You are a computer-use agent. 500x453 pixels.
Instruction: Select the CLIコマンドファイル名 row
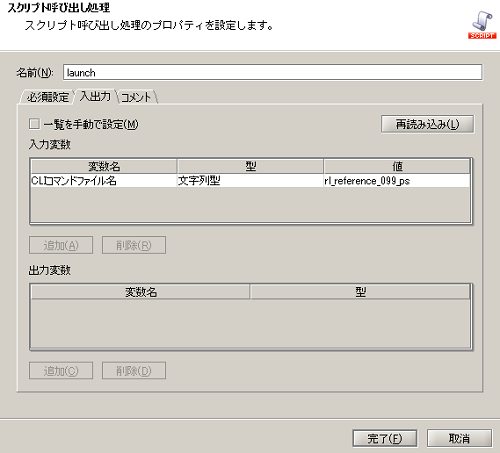250,181
